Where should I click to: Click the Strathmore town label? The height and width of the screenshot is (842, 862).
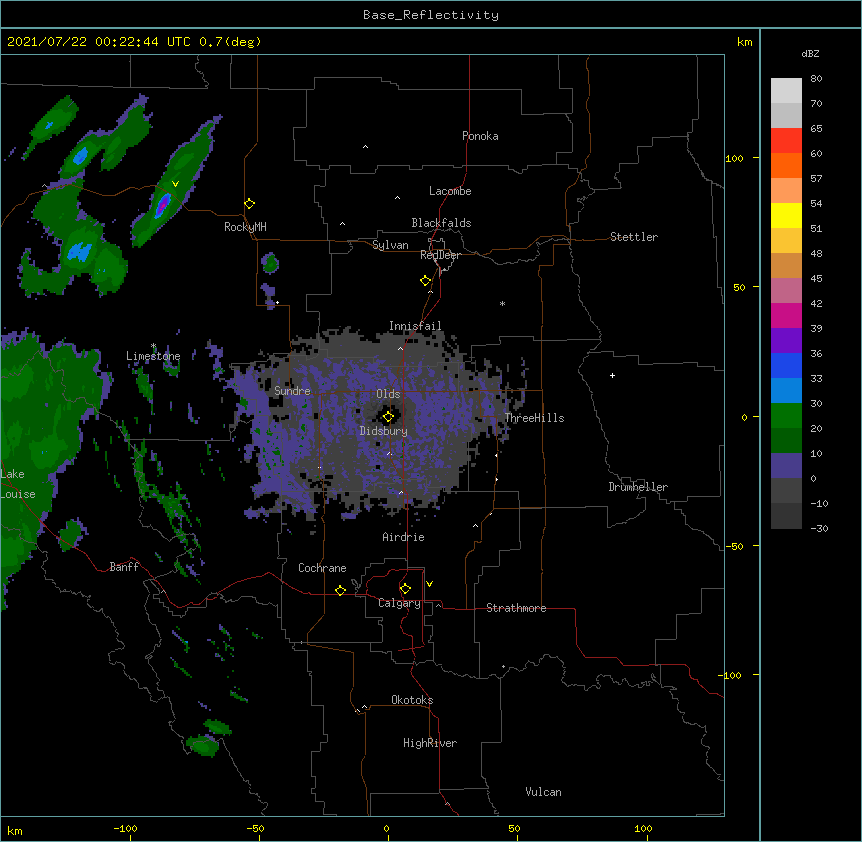[516, 608]
